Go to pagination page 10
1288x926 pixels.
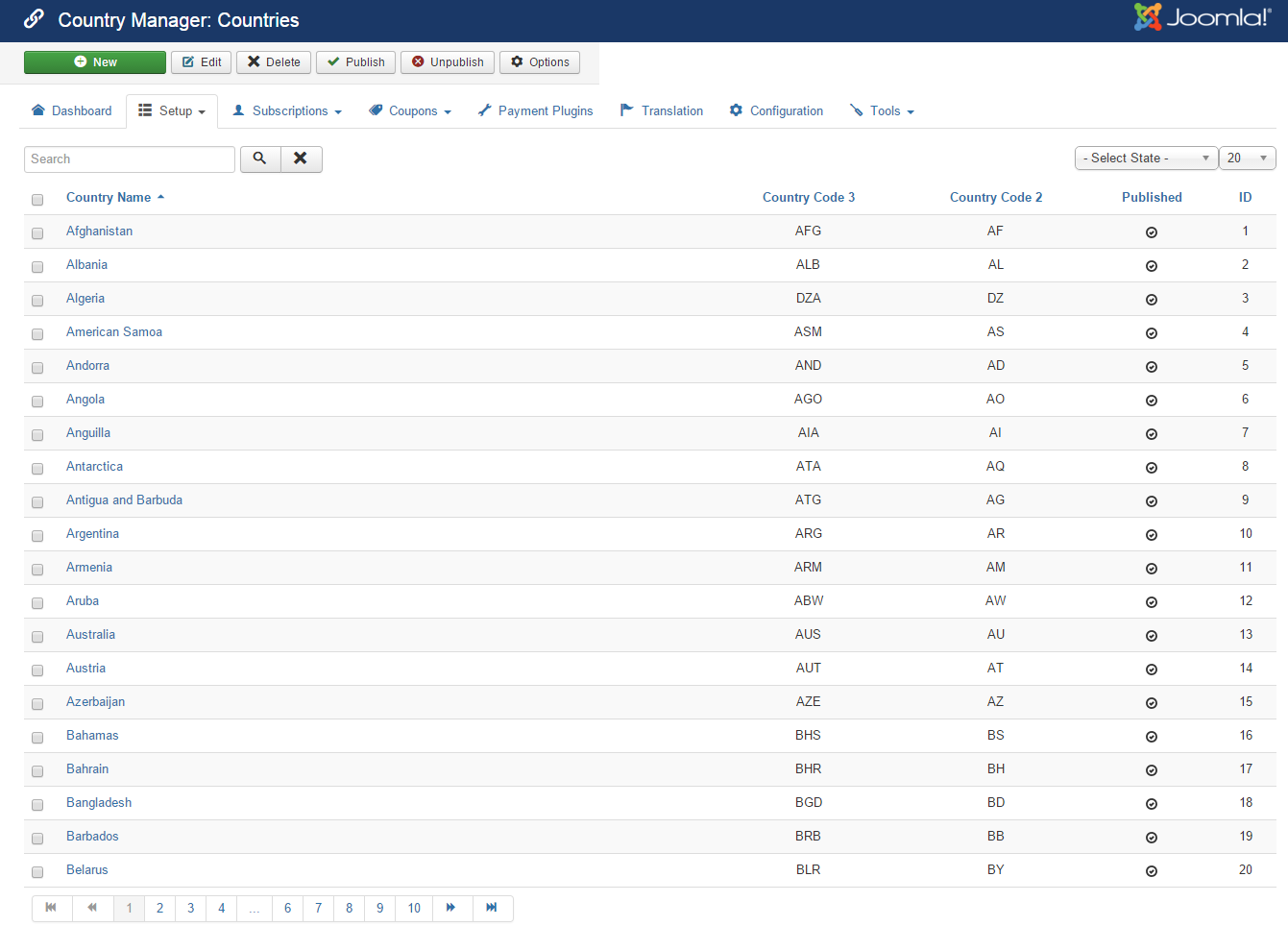(x=414, y=908)
